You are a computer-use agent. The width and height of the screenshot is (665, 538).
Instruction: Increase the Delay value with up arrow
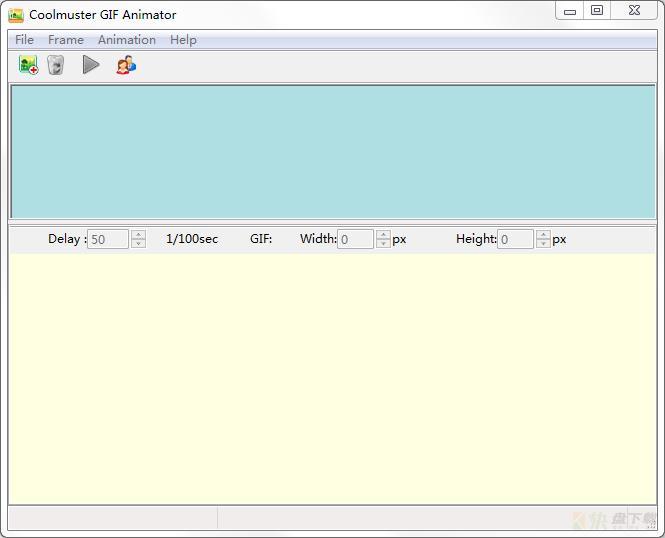(138, 234)
